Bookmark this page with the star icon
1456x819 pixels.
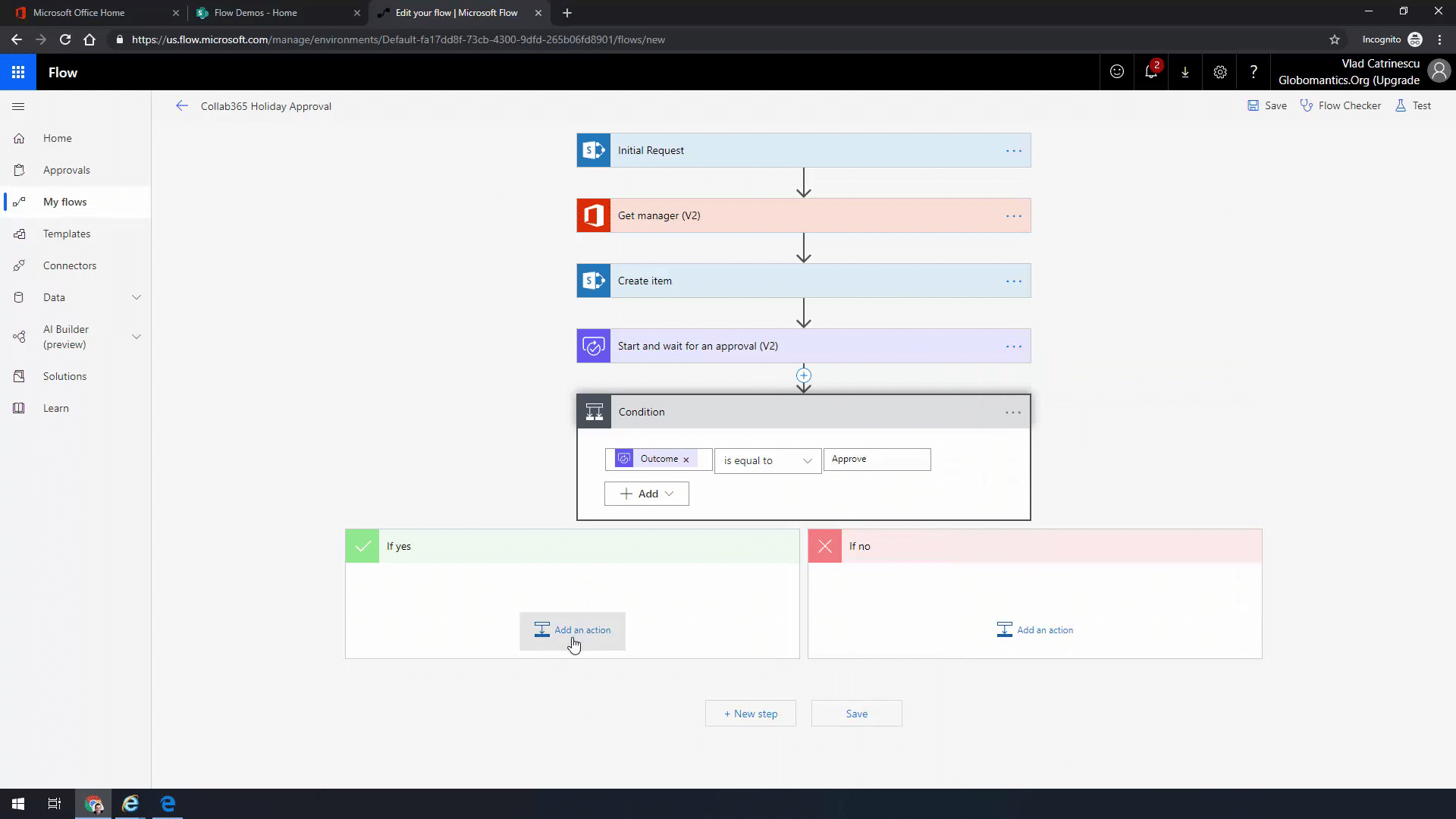tap(1335, 39)
